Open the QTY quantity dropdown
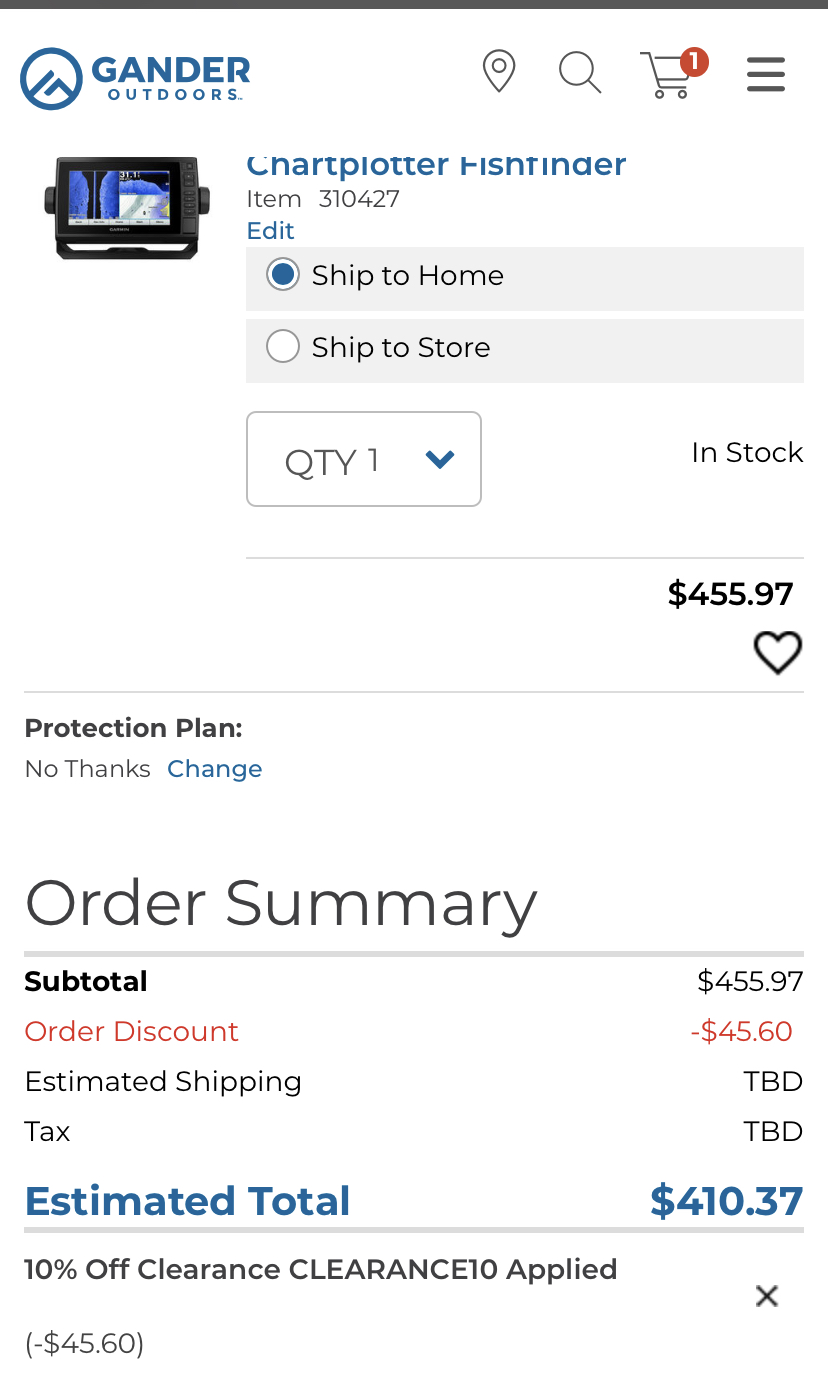The width and height of the screenshot is (828, 1379). [364, 460]
